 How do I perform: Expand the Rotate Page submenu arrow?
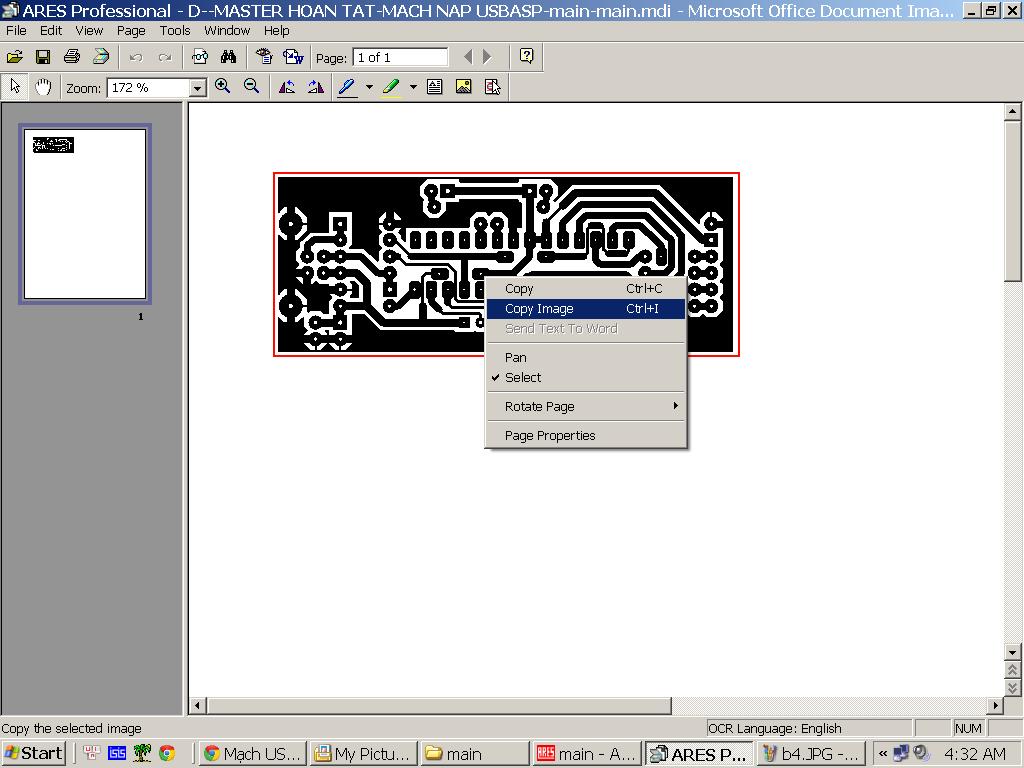675,406
